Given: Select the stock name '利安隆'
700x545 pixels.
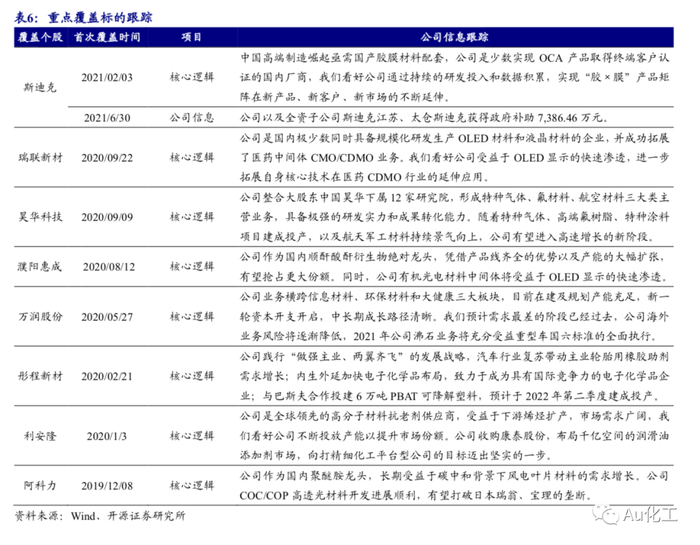Looking at the screenshot, I should pyautogui.click(x=40, y=436).
